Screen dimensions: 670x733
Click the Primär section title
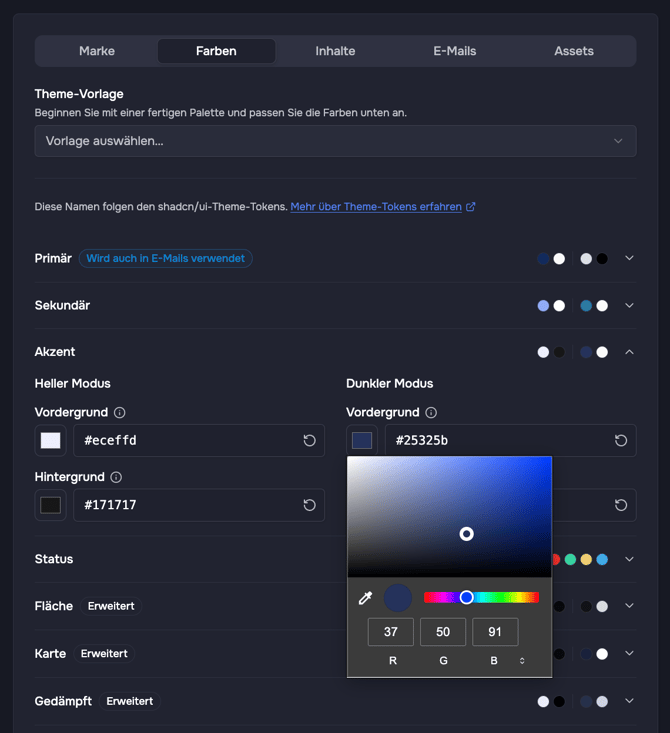point(53,259)
